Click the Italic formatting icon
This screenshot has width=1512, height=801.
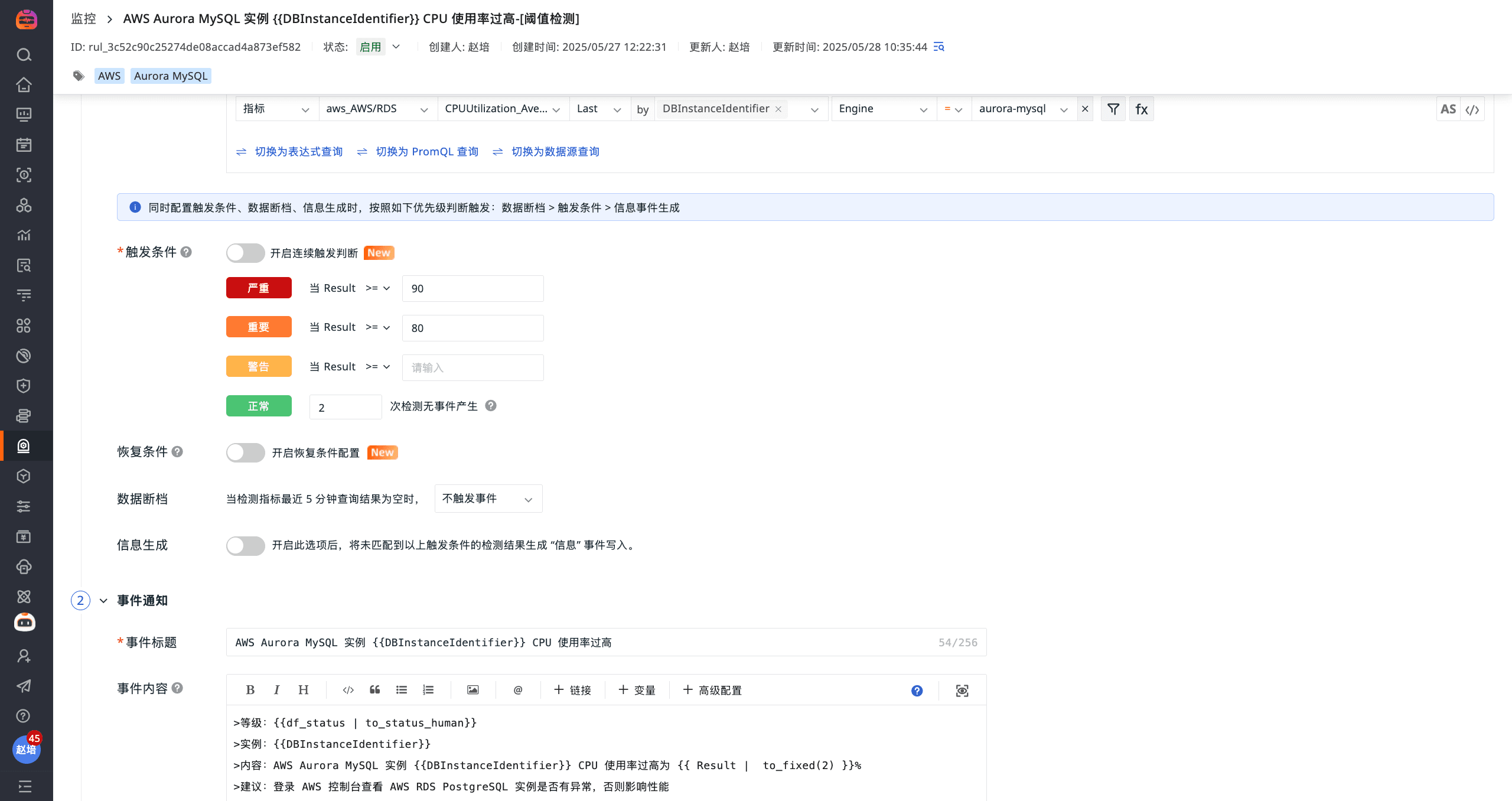276,690
